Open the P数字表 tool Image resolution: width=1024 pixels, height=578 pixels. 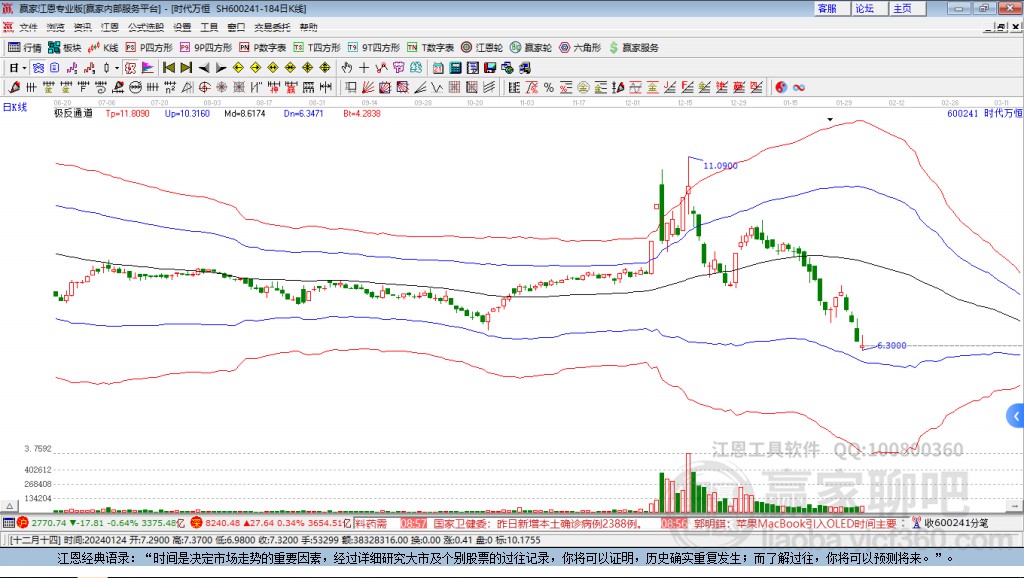[263, 48]
